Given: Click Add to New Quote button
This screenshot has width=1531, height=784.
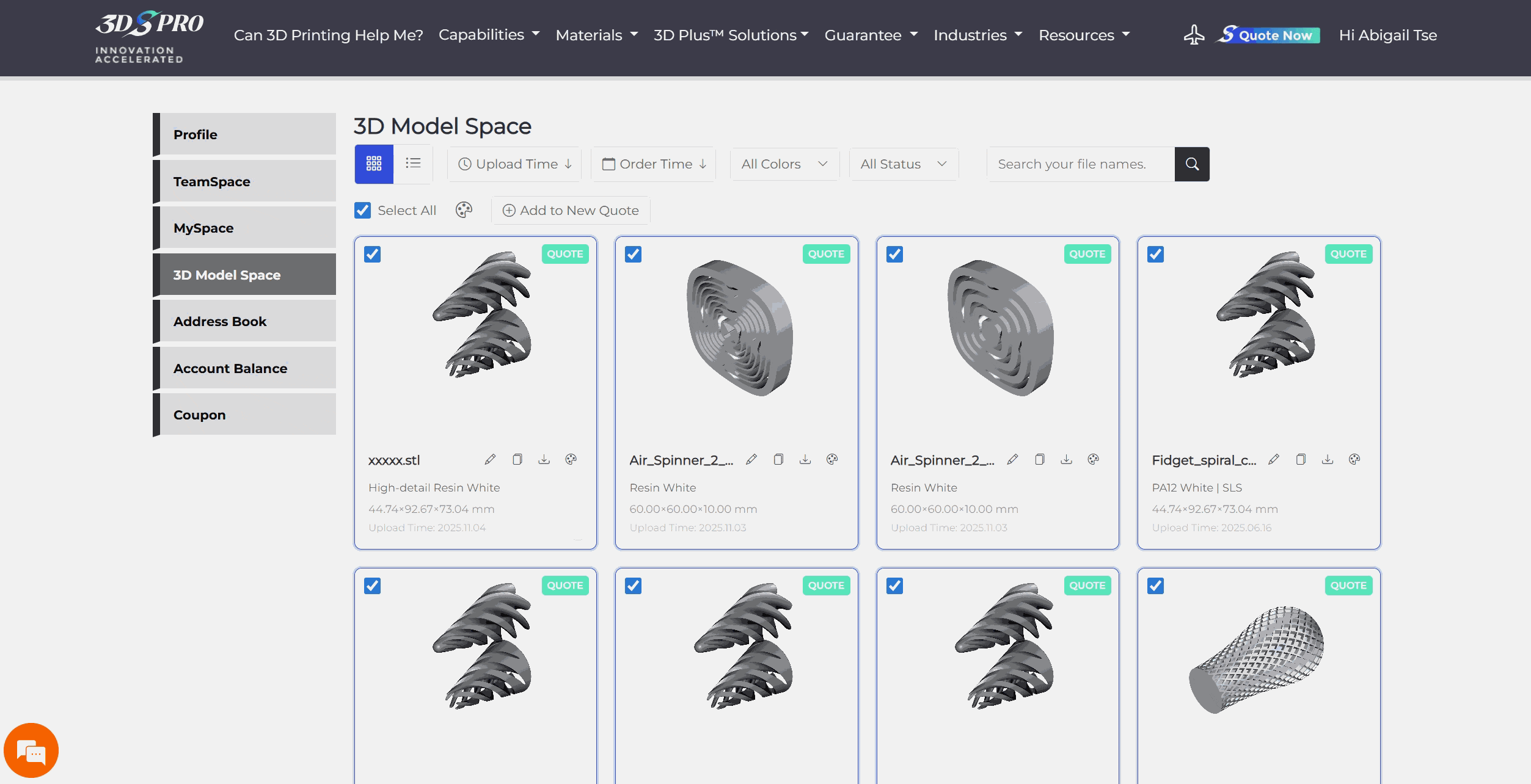Looking at the screenshot, I should 570,210.
